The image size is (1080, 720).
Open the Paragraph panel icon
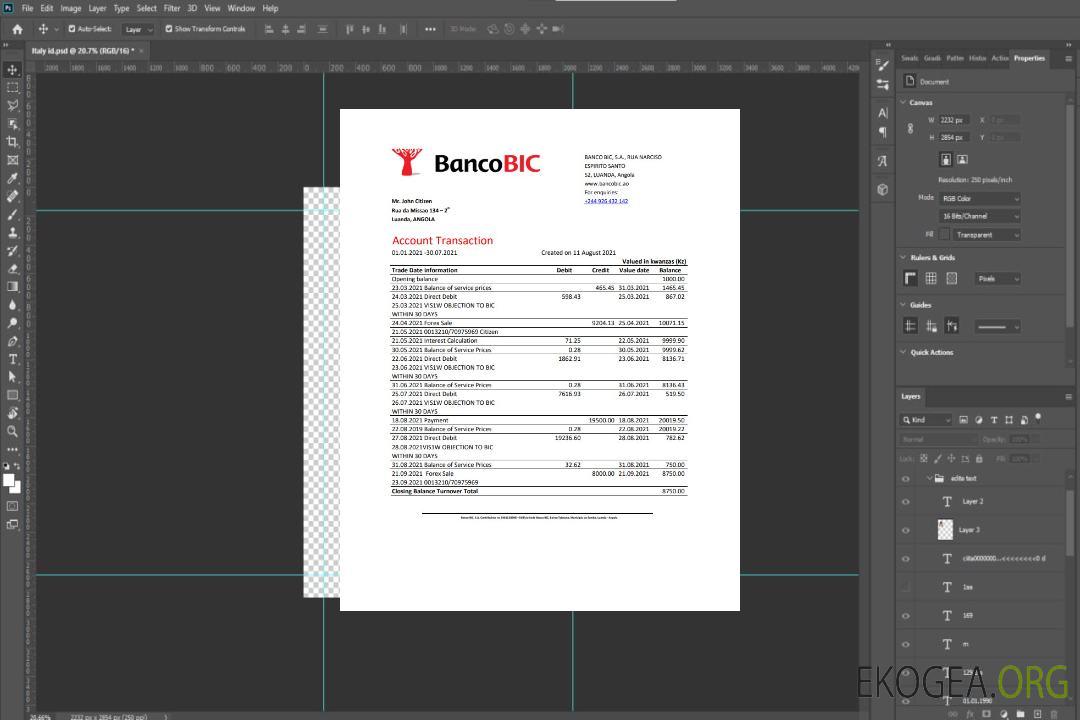pyautogui.click(x=883, y=132)
